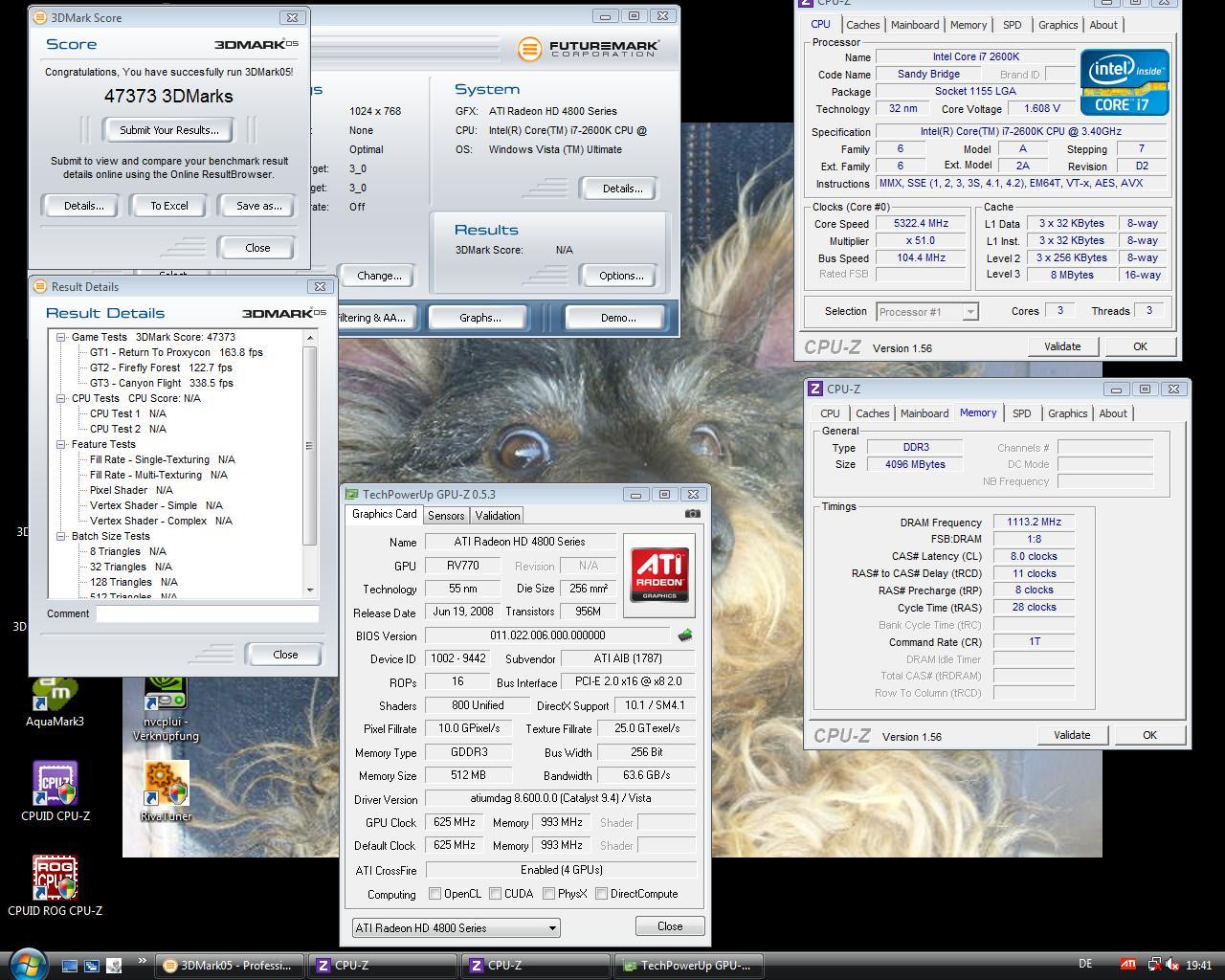This screenshot has height=980, width=1225.
Task: Click OK in CPU-Z memory window
Action: 1149,735
